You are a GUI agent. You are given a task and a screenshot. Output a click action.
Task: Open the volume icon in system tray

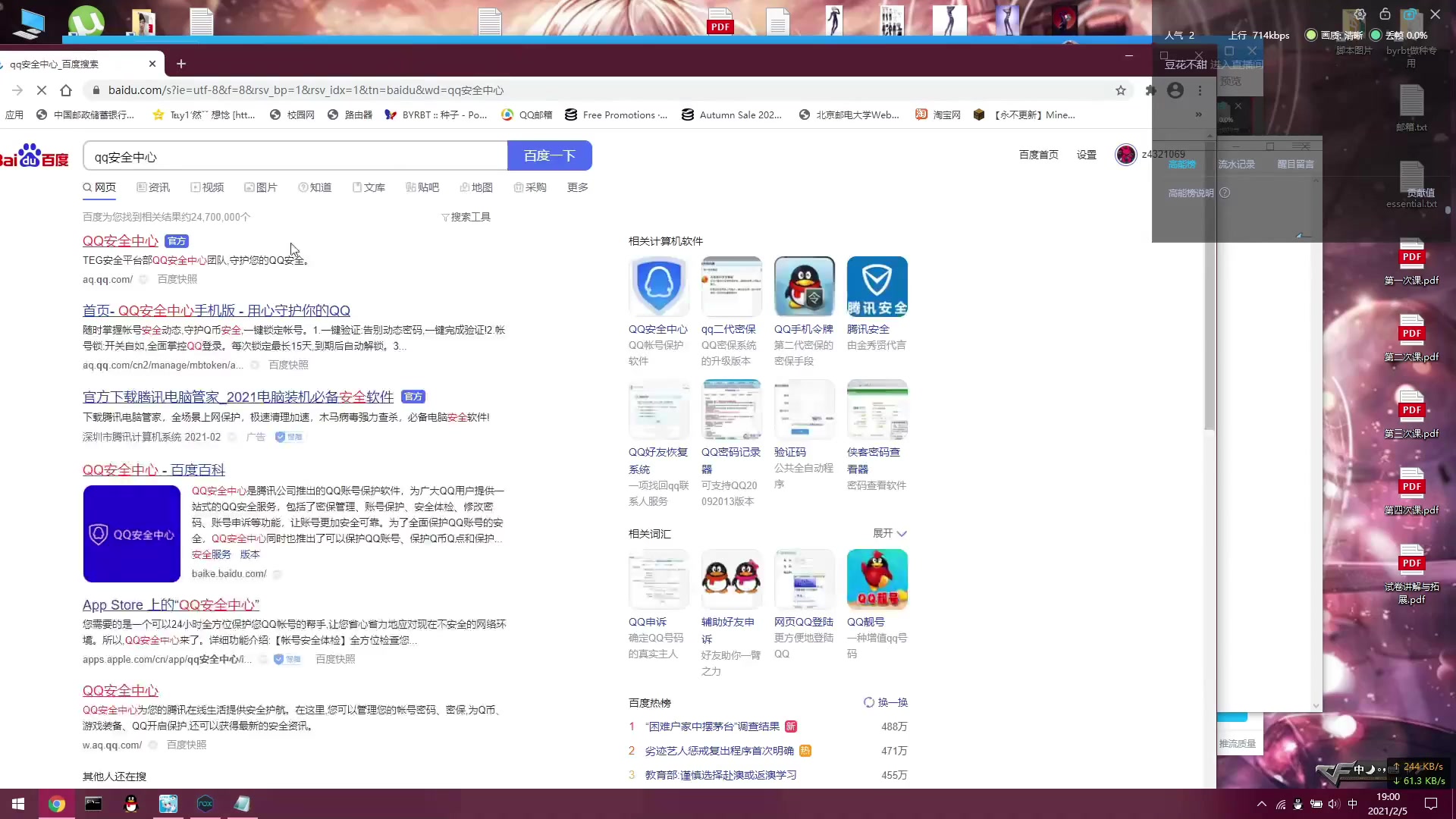(1334, 804)
